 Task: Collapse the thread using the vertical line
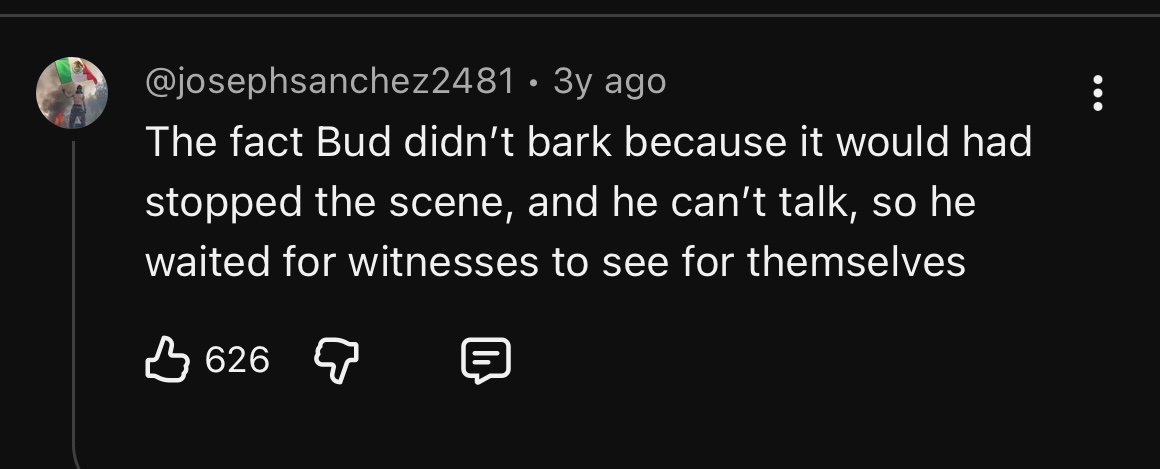pyautogui.click(x=75, y=300)
